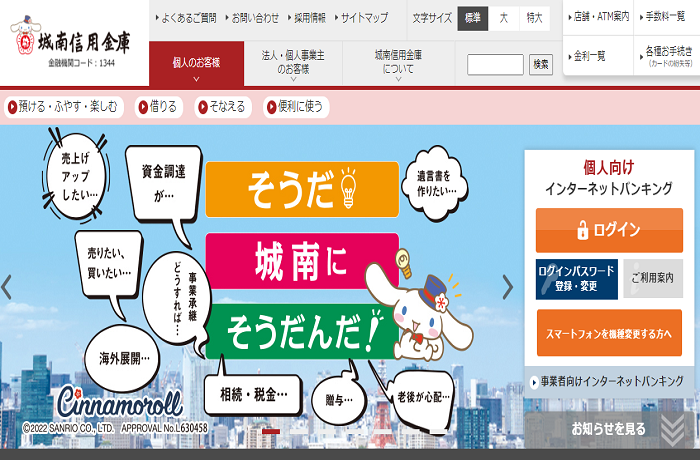Click the padlock icon on ログイン
Viewport: 700px width, 460px height.
coord(583,230)
